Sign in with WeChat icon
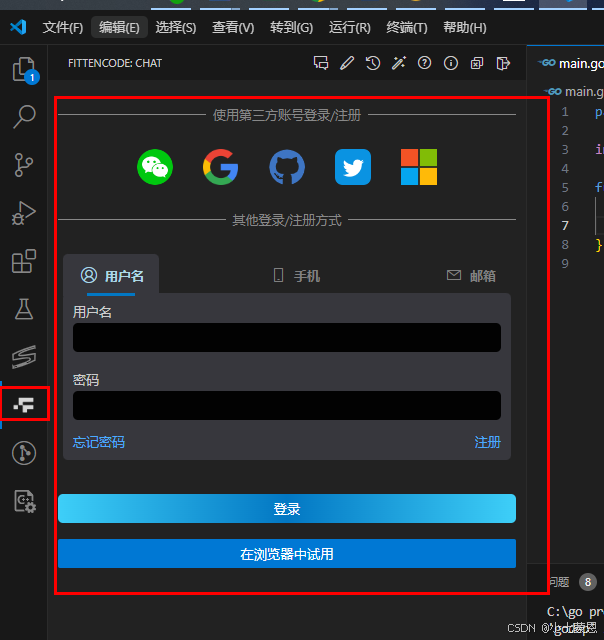The image size is (604, 640). [x=155, y=167]
